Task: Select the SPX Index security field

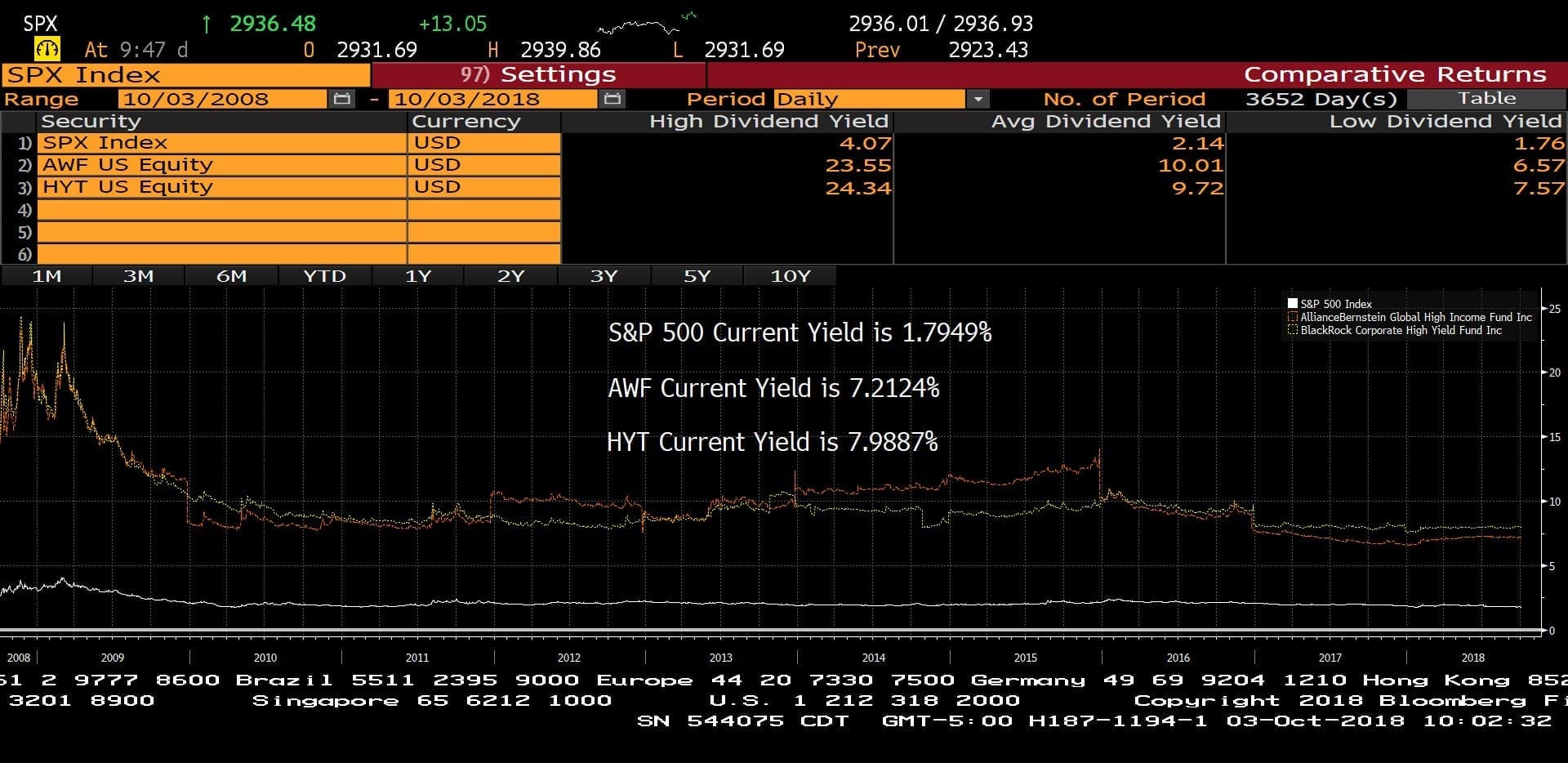Action: [222, 143]
